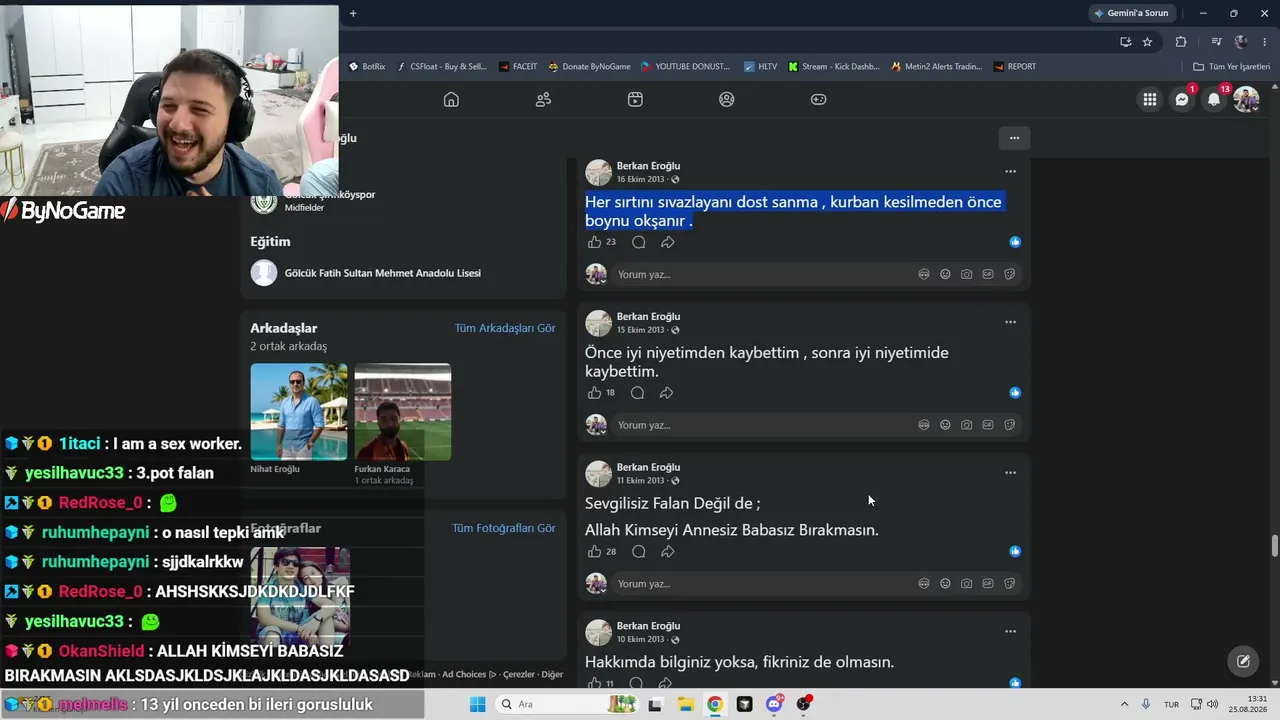Click Gemini'a Sorun button
Image resolution: width=1280 pixels, height=720 pixels.
point(1131,13)
